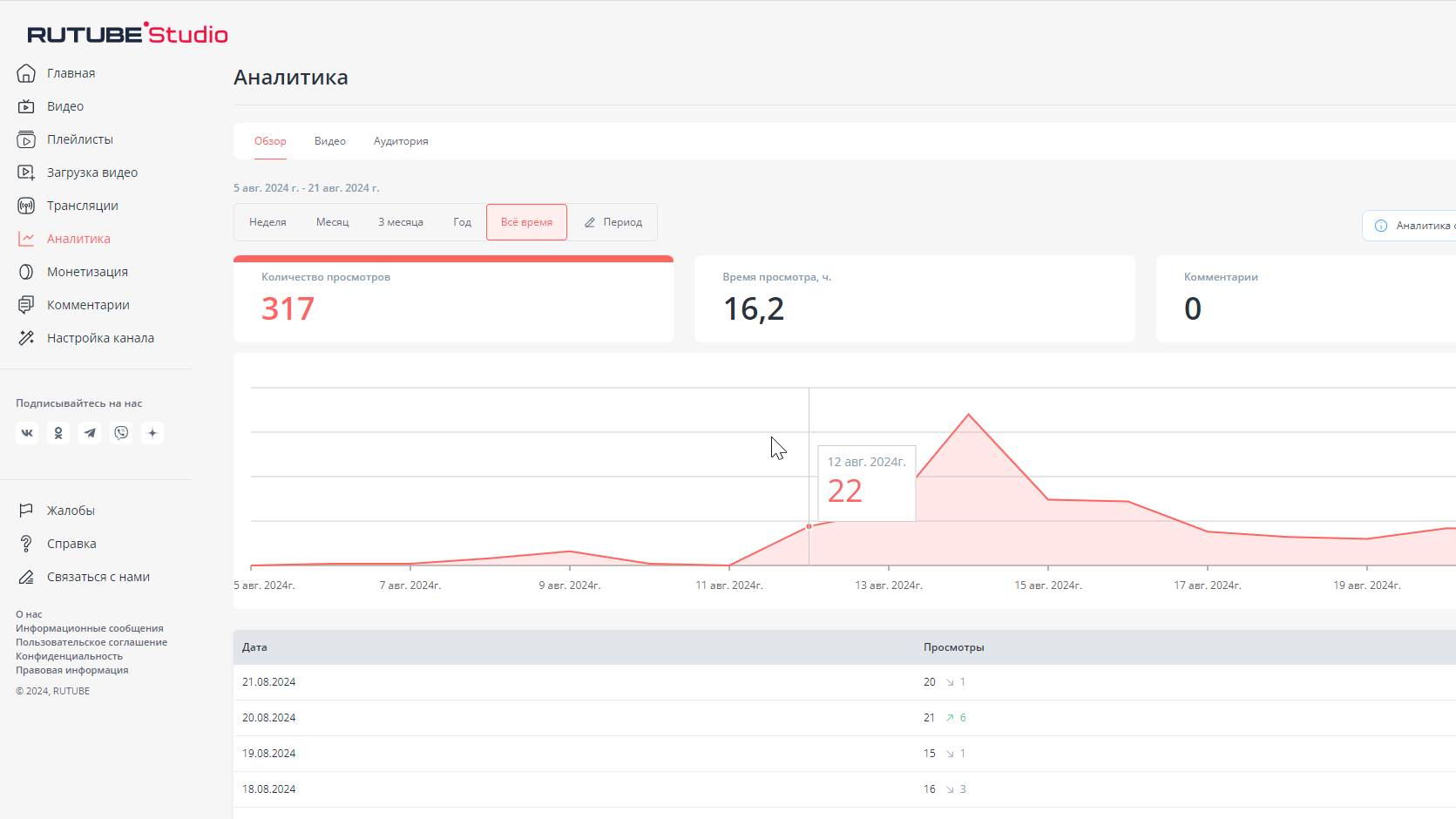Open the Период custom date picker

[613, 222]
